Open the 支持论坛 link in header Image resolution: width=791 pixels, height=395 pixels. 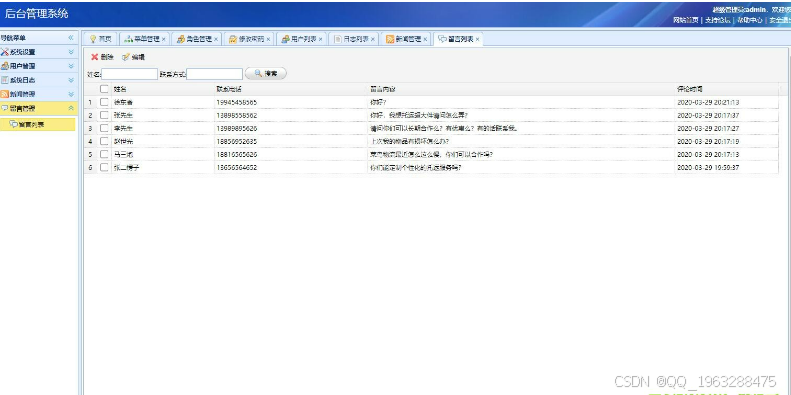coord(717,20)
